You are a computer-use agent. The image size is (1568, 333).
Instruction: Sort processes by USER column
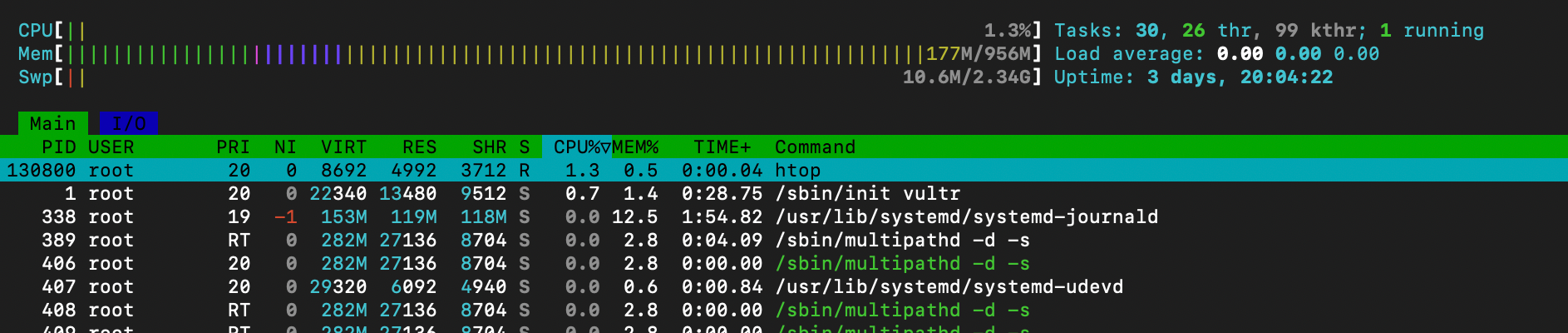click(111, 147)
